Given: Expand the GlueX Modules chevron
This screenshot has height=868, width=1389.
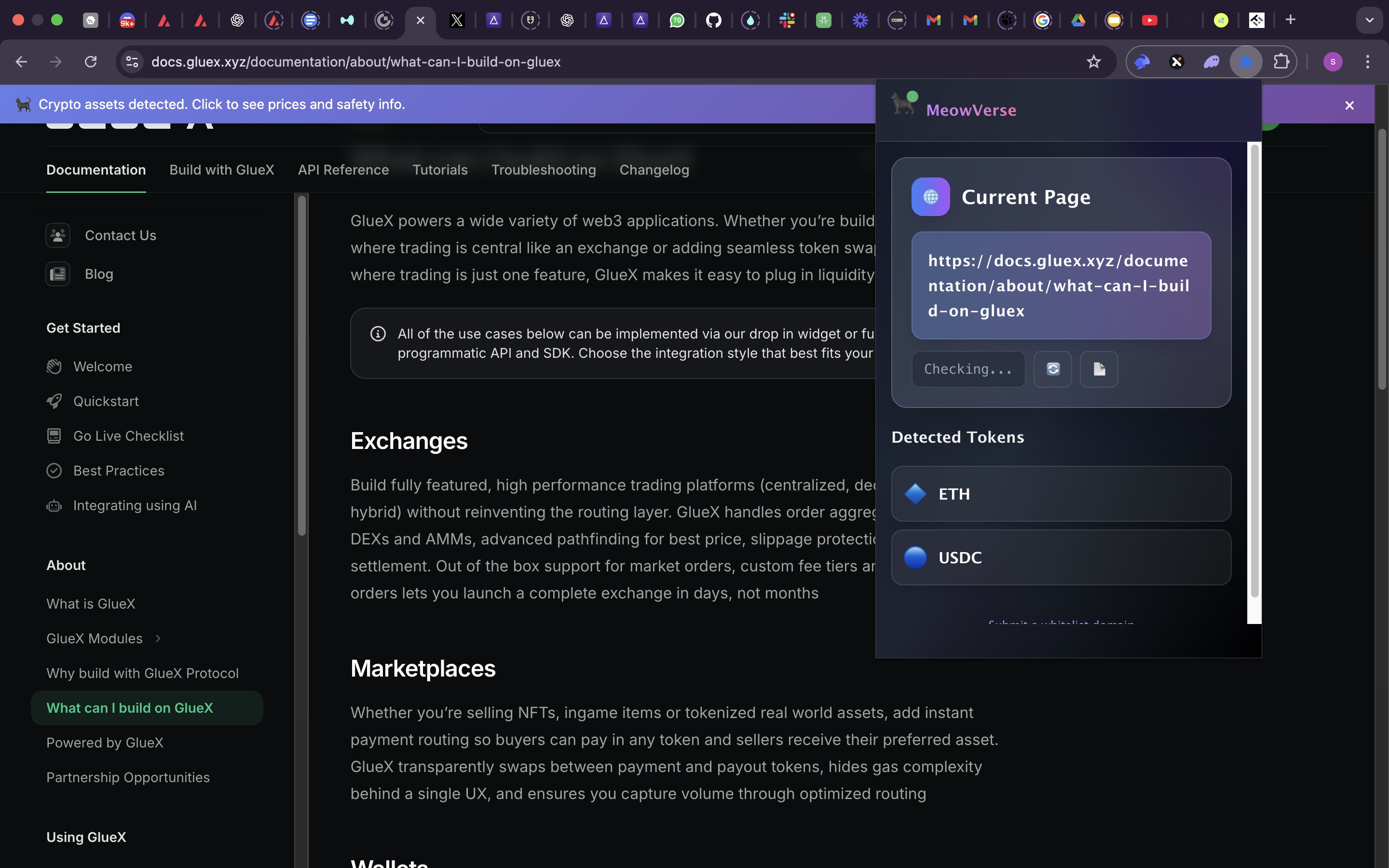Looking at the screenshot, I should tap(158, 638).
